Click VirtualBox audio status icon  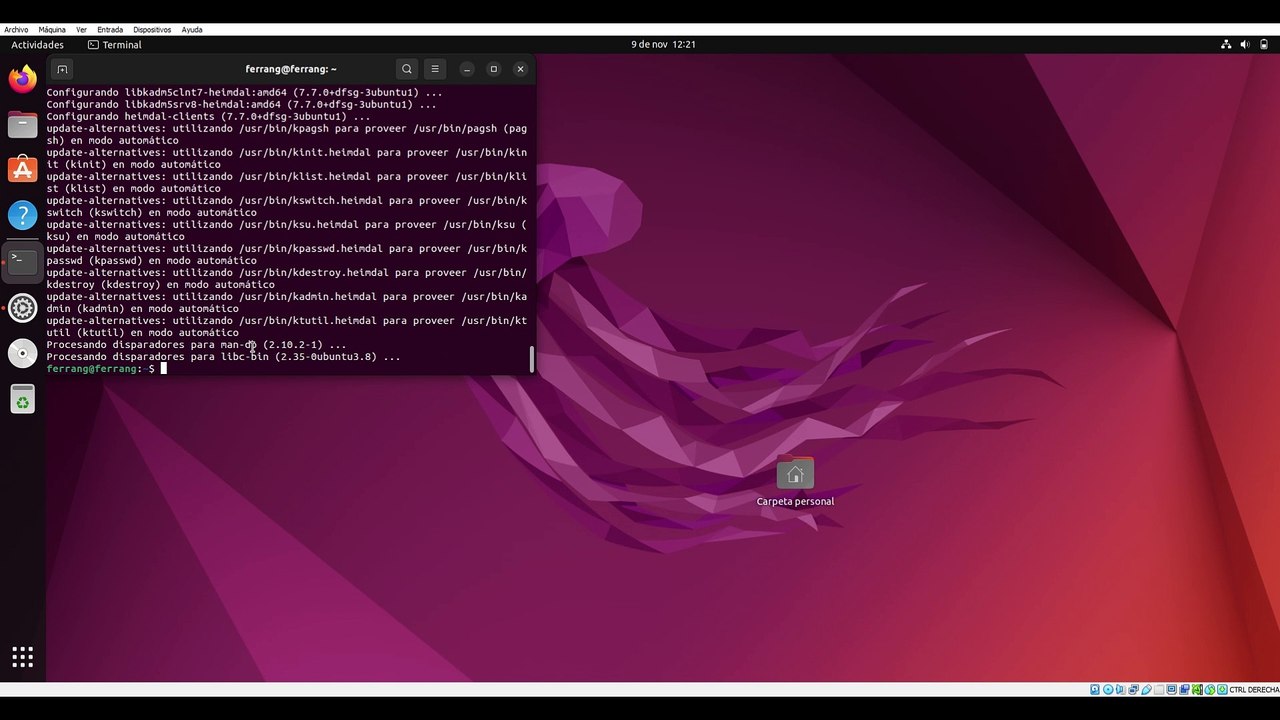pyautogui.click(x=1121, y=690)
